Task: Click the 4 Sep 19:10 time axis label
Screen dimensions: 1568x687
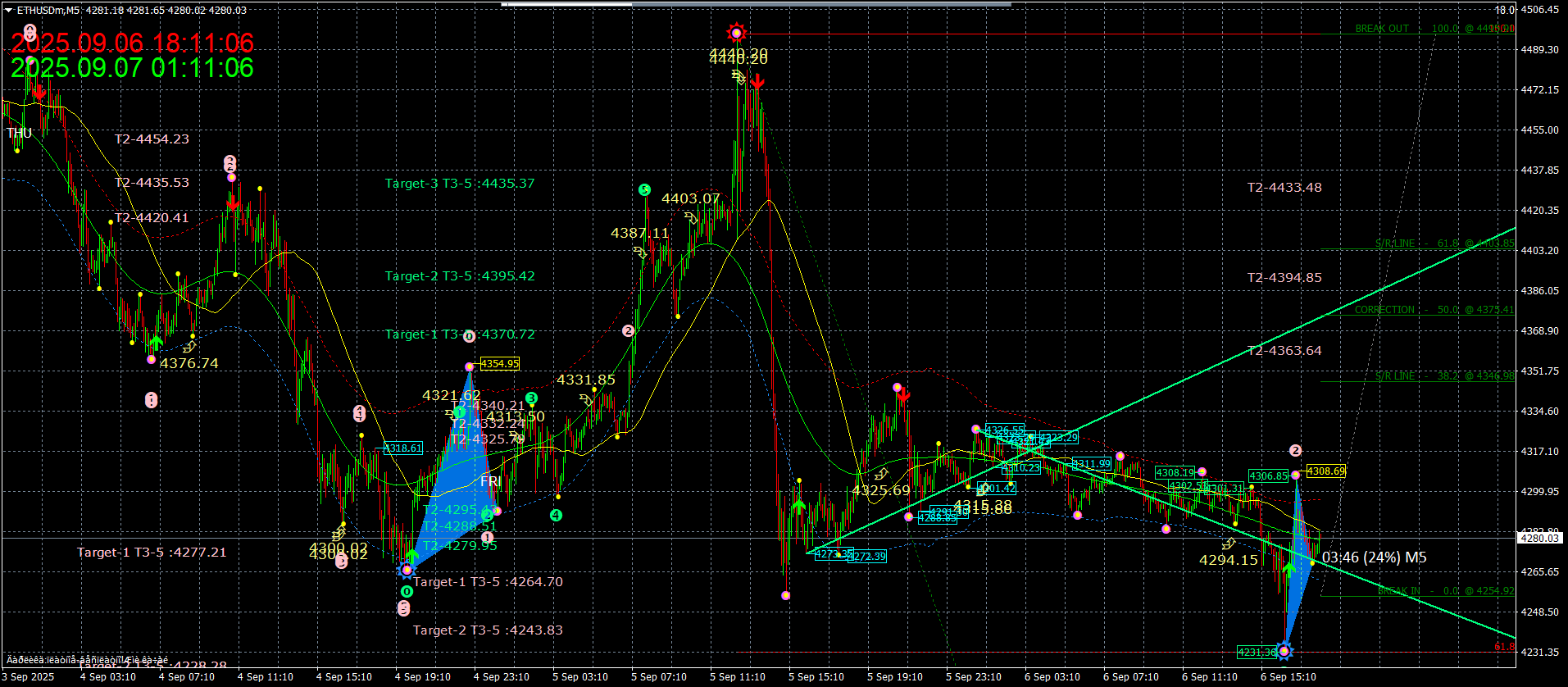Action: click(x=423, y=677)
